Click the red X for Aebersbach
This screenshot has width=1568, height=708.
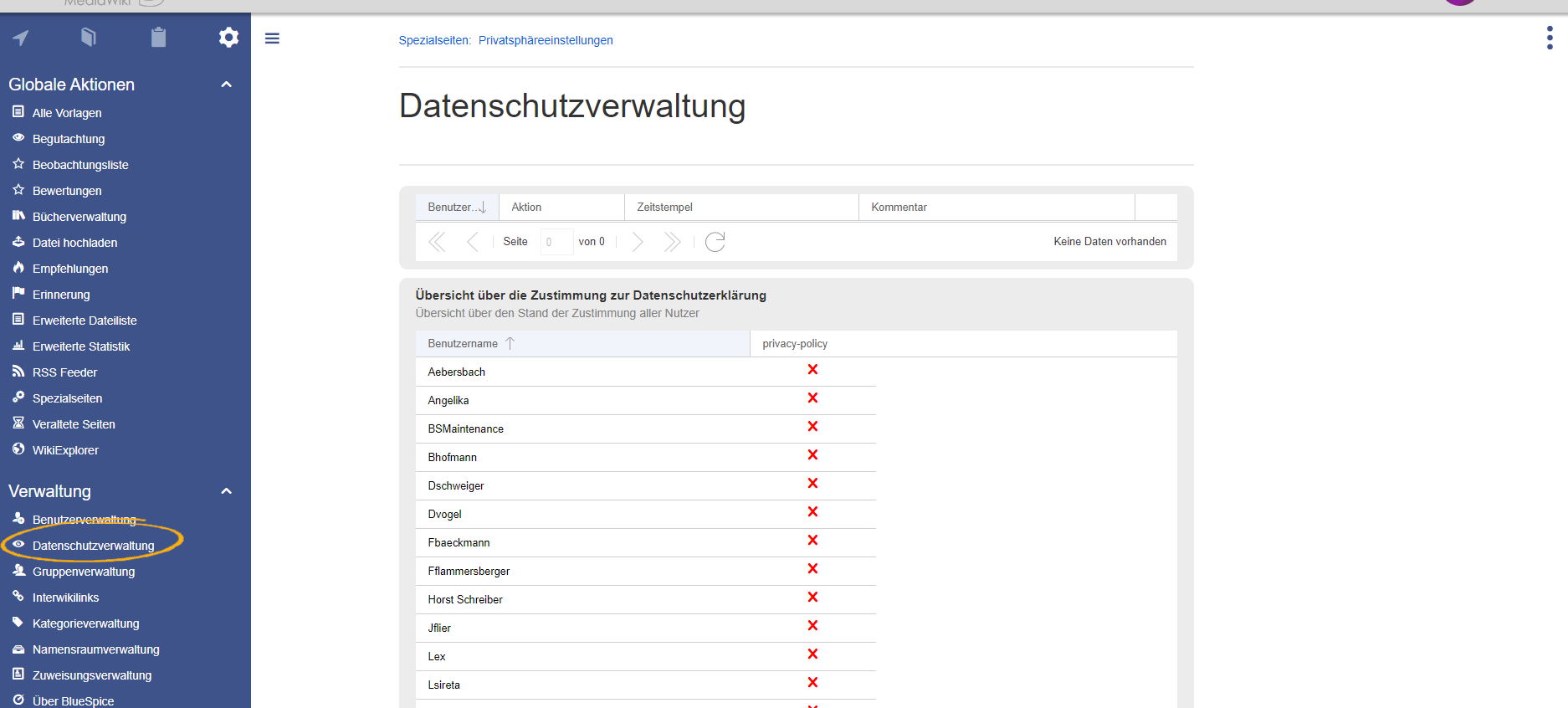tap(812, 370)
